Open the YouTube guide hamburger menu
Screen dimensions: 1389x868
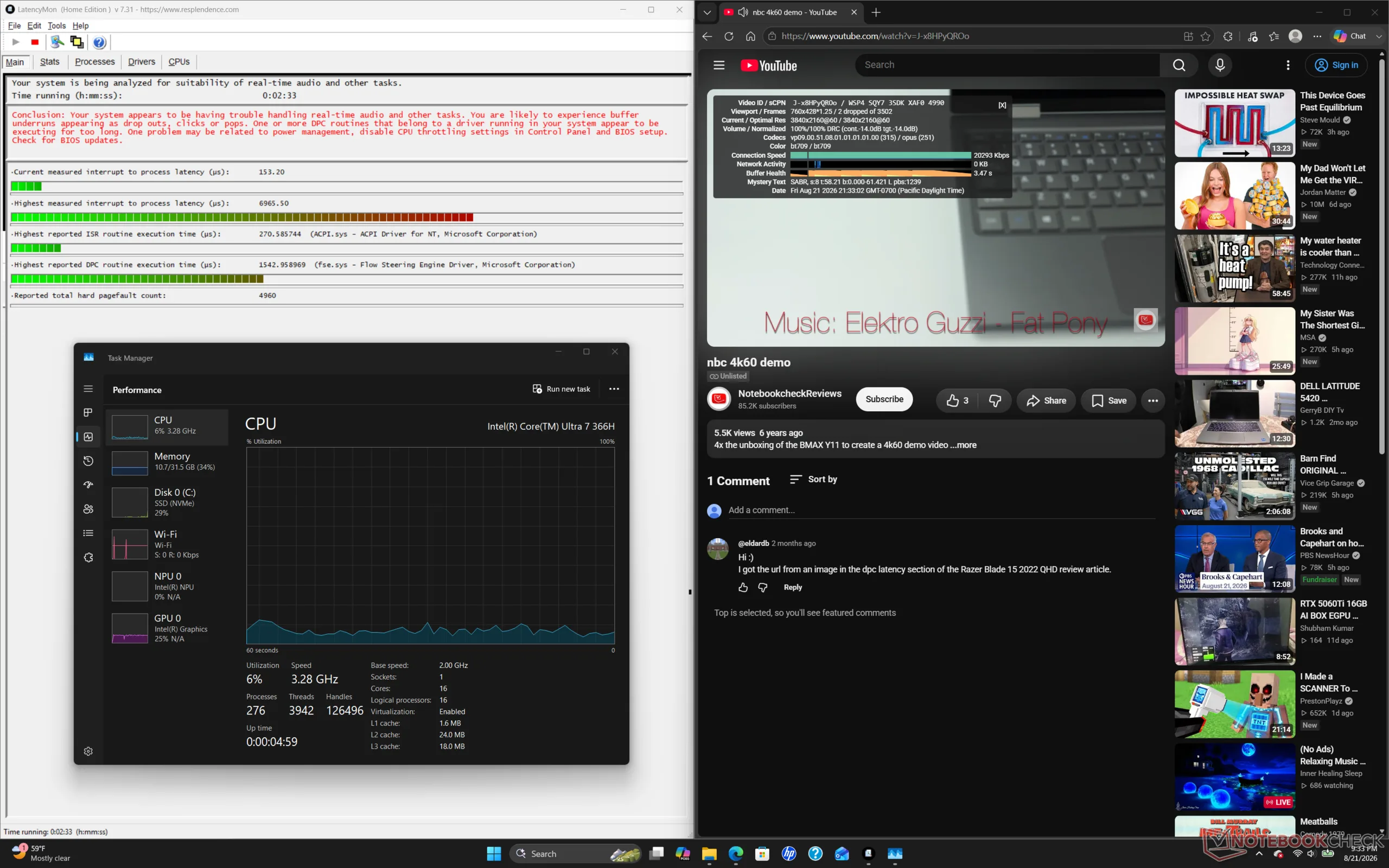(719, 65)
